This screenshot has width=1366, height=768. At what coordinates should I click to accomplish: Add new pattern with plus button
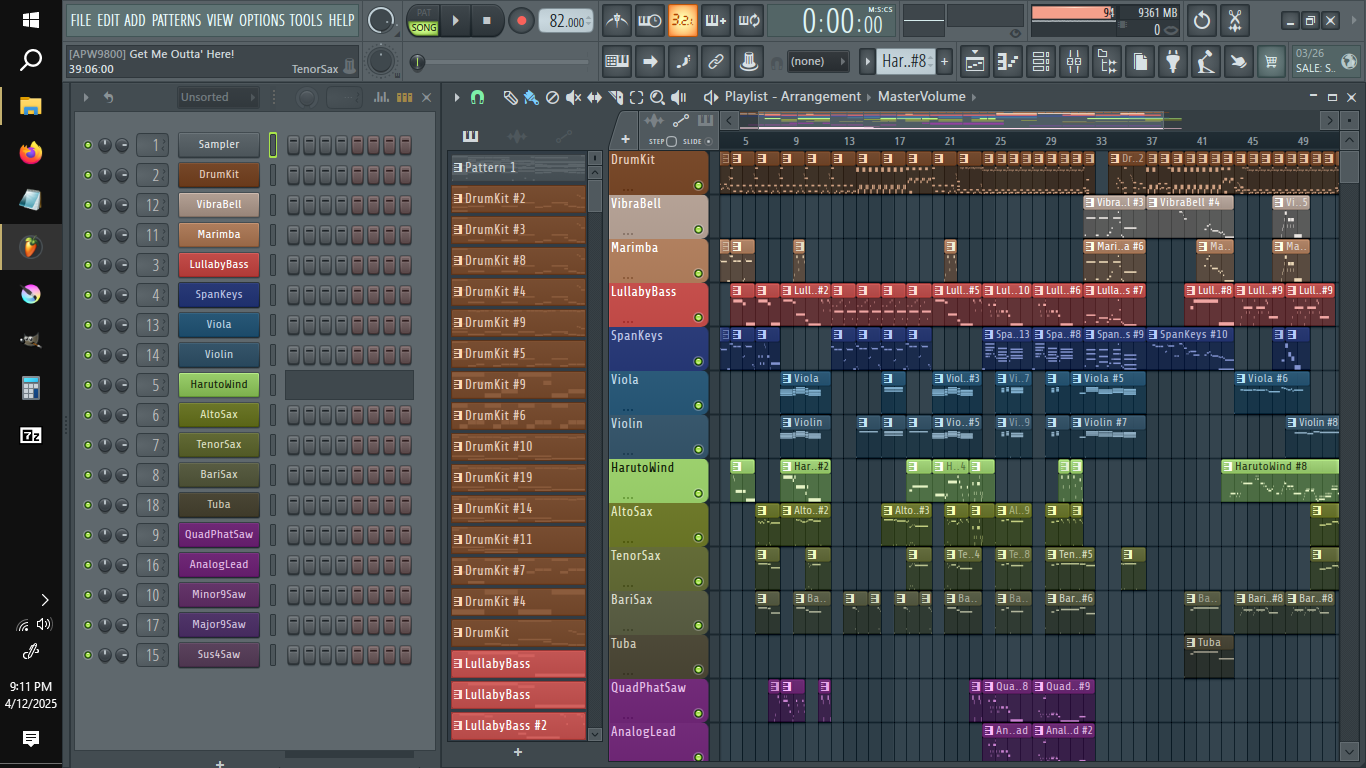(x=944, y=62)
